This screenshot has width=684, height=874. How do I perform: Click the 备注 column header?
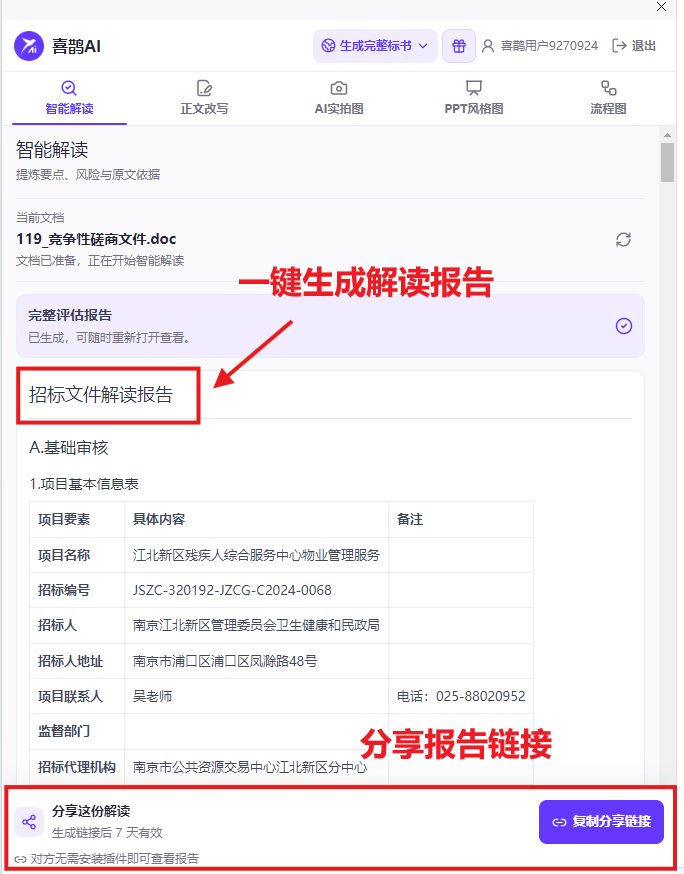(410, 519)
